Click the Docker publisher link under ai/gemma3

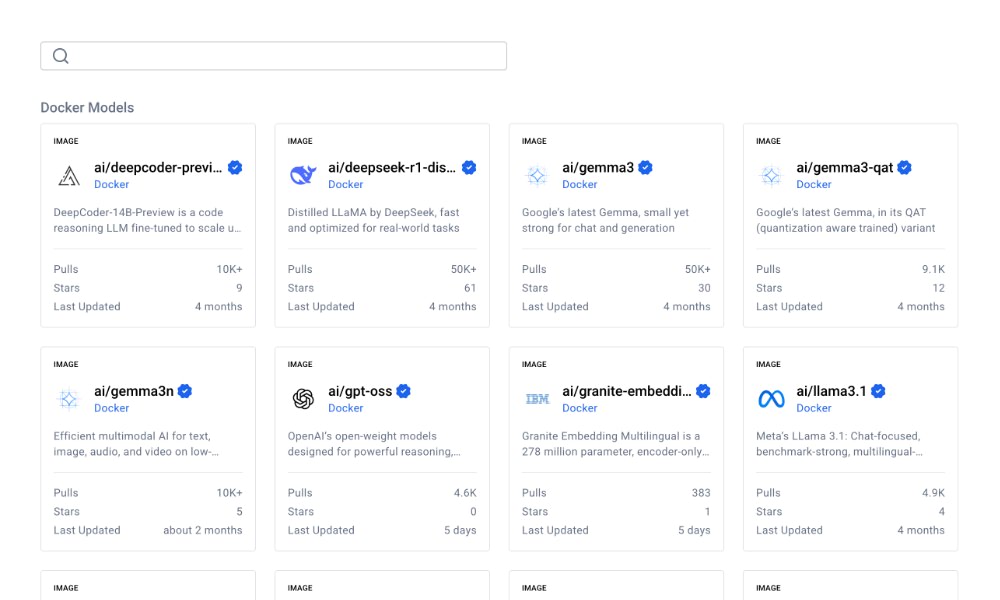[x=580, y=184]
